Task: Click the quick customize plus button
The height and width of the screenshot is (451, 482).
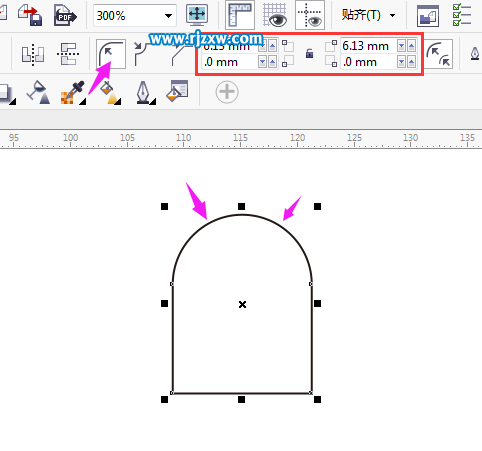Action: click(x=227, y=92)
